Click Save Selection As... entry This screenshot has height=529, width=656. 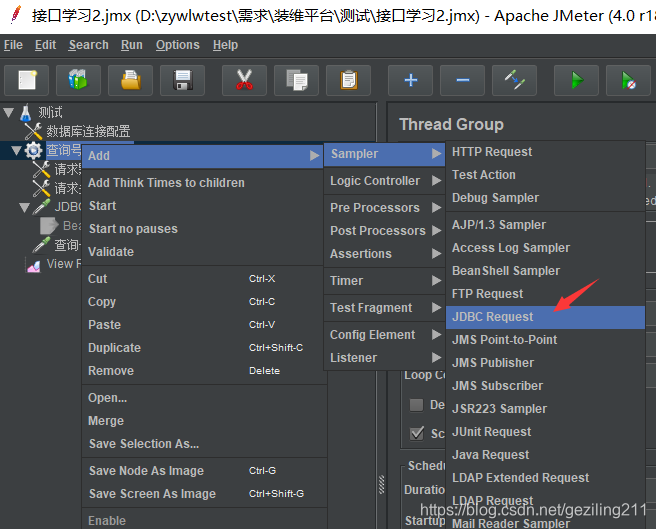203,444
